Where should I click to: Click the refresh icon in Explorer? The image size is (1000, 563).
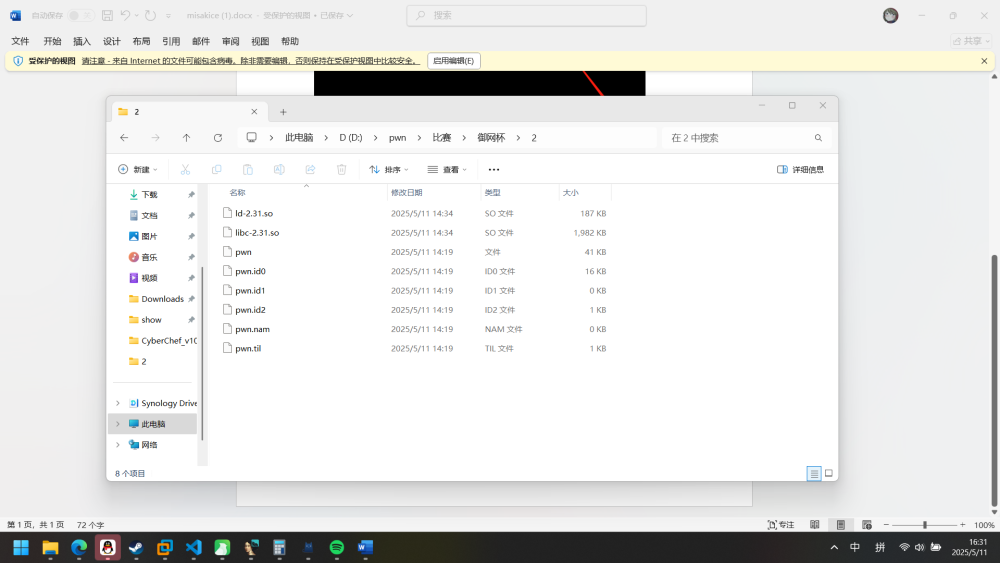(218, 138)
